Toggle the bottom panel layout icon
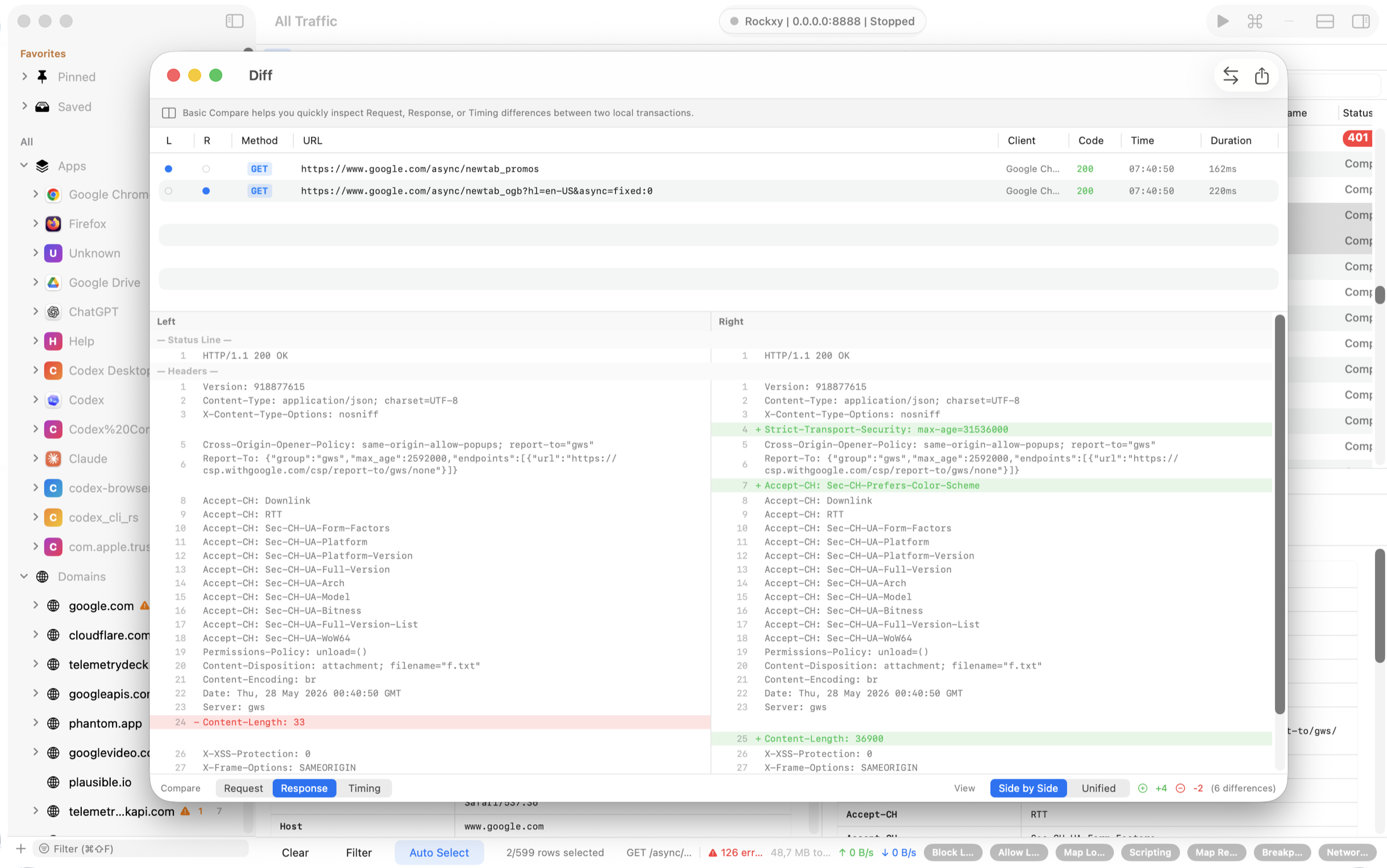The image size is (1387, 868). pos(1324,21)
